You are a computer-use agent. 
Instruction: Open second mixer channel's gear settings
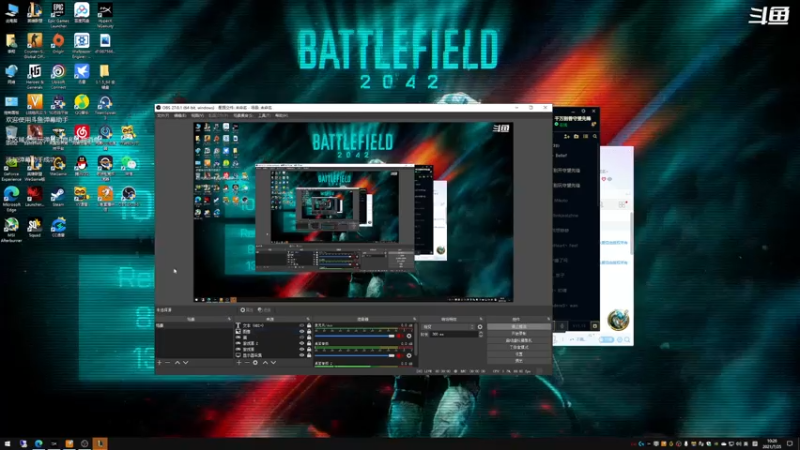[409, 356]
